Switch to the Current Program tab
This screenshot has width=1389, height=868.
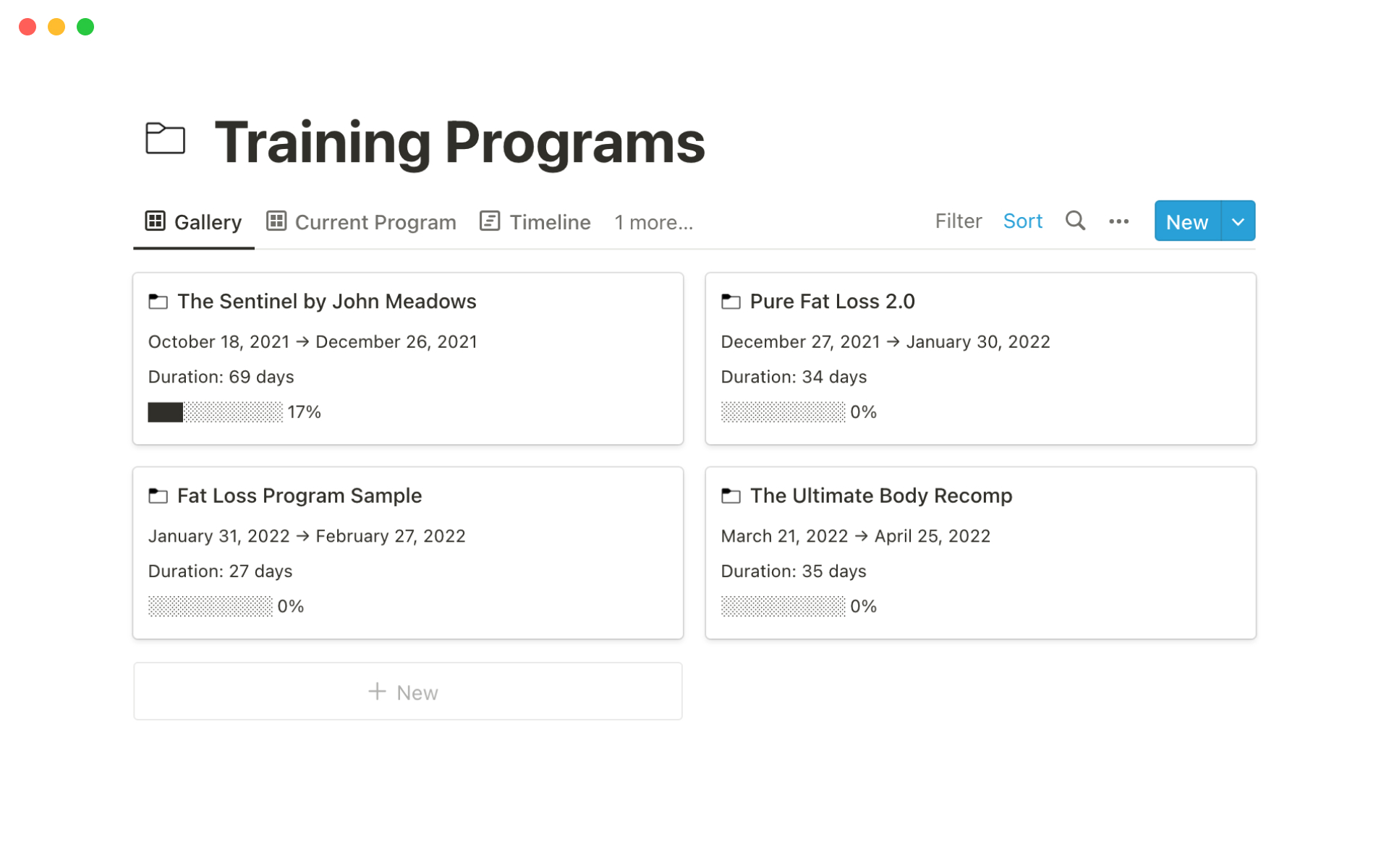(x=375, y=222)
